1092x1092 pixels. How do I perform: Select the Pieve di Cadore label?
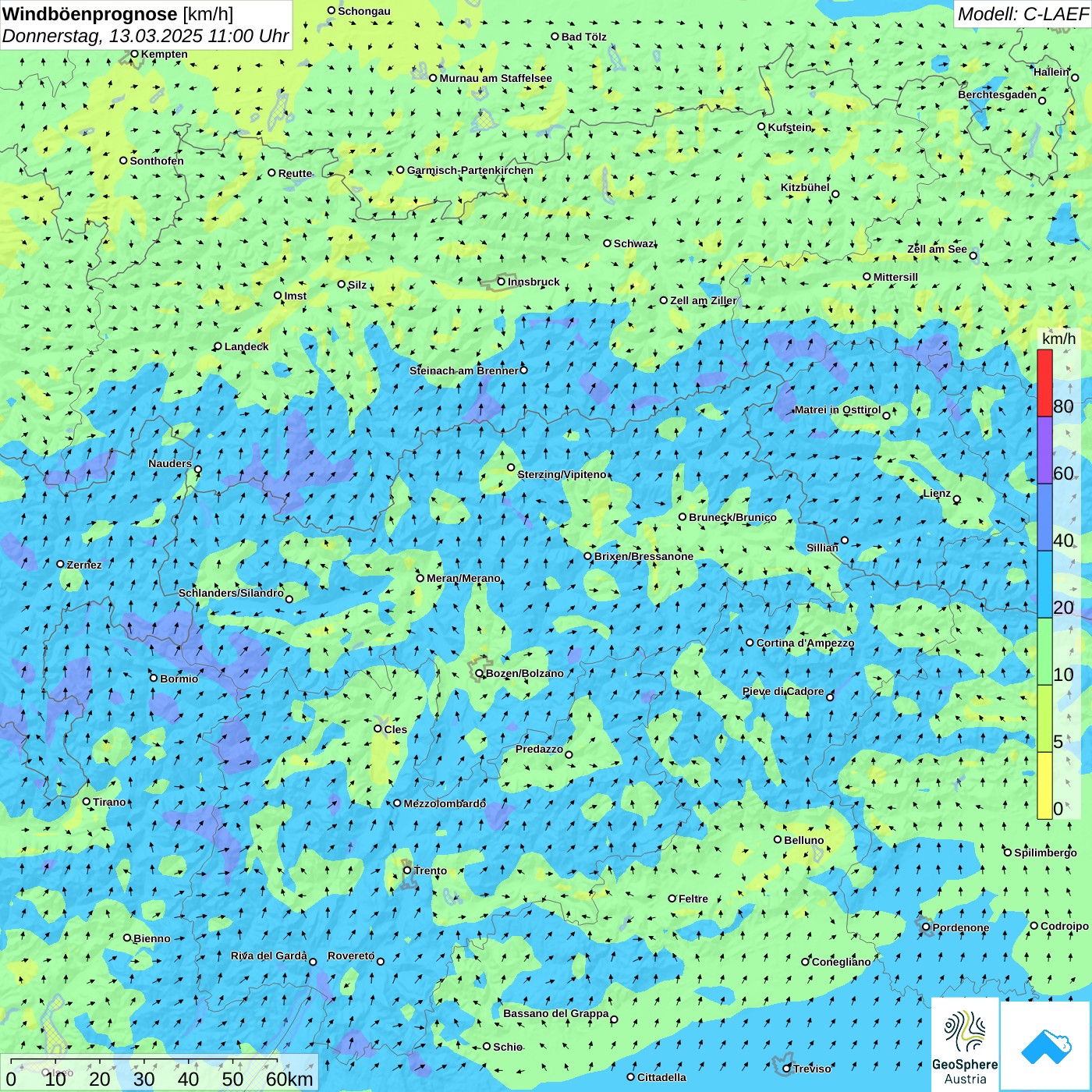coord(783,691)
